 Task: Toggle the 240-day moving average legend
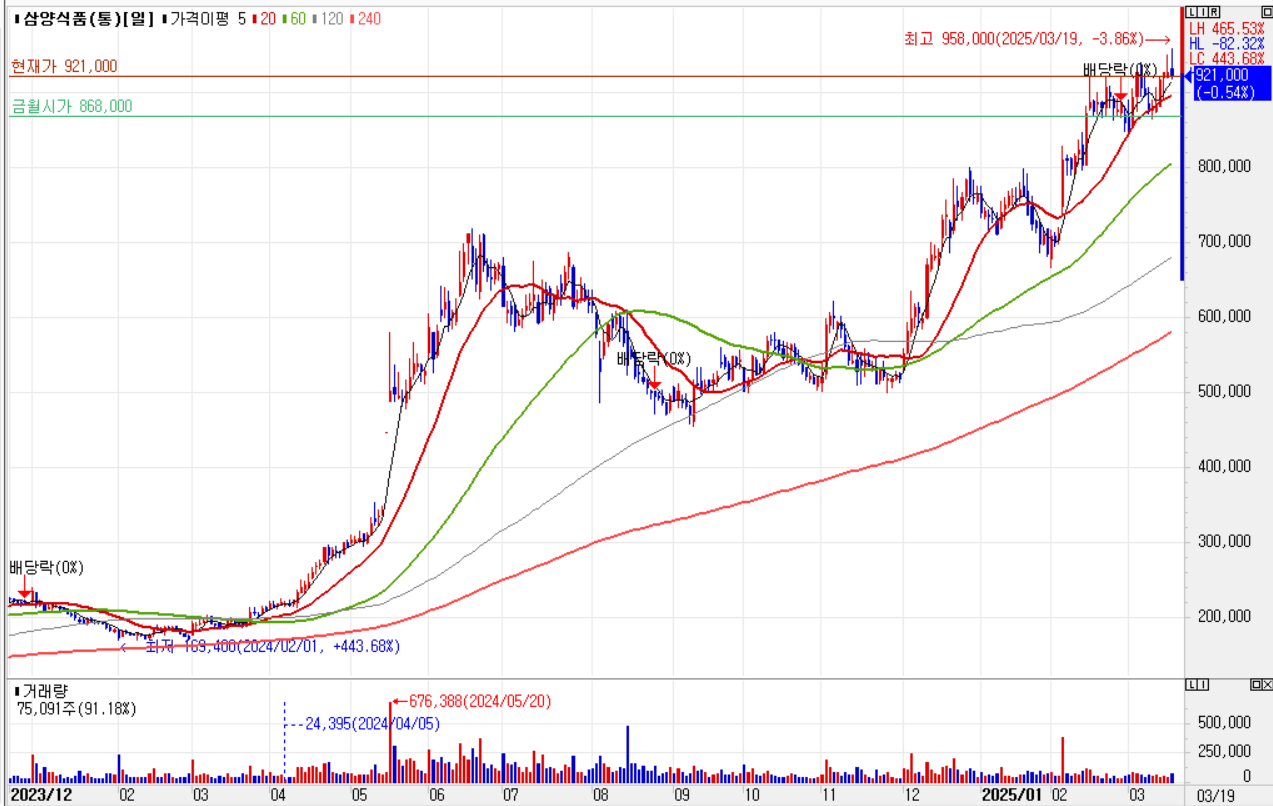(x=365, y=18)
